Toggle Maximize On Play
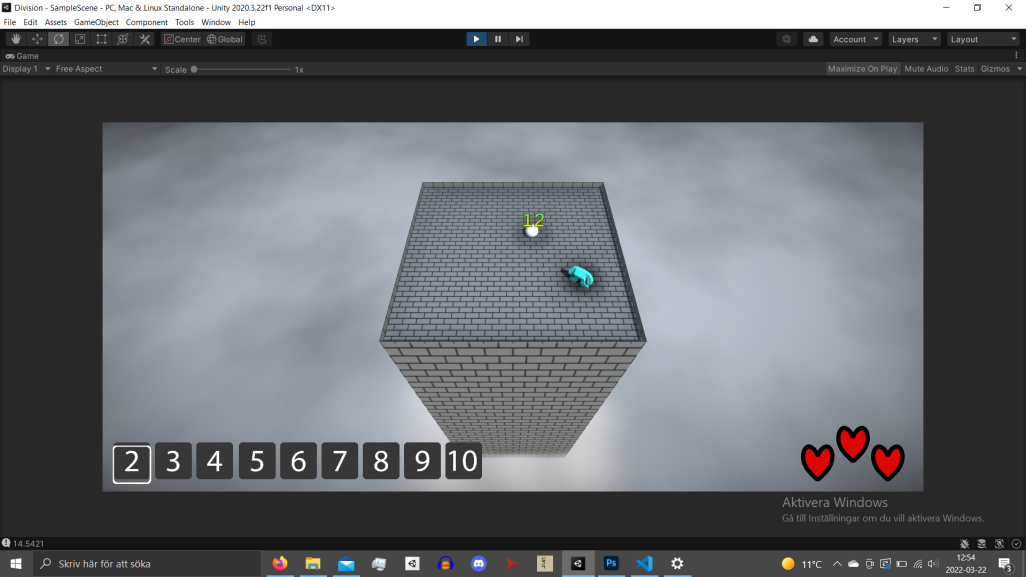 (862, 69)
